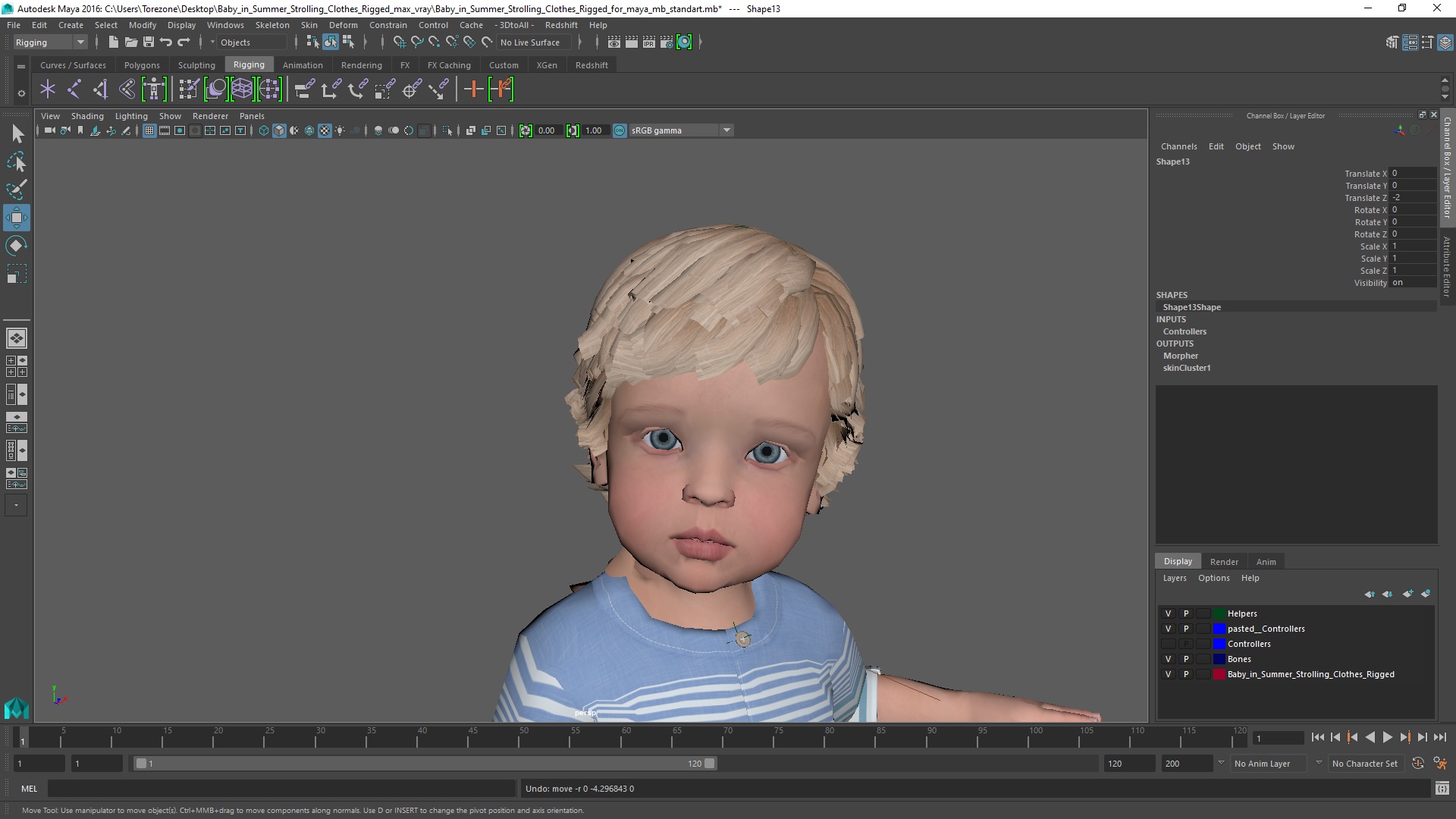Open the Skeleton menu
Image resolution: width=1456 pixels, height=819 pixels.
272,25
